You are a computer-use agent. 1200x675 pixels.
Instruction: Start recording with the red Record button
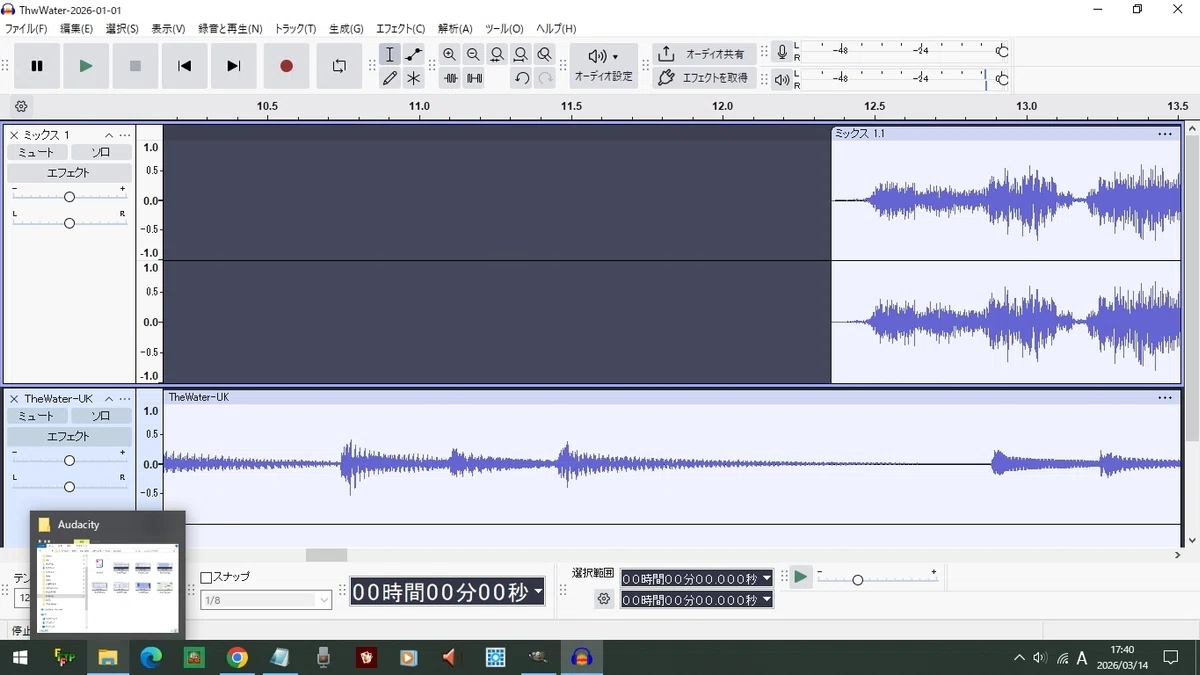coord(286,66)
